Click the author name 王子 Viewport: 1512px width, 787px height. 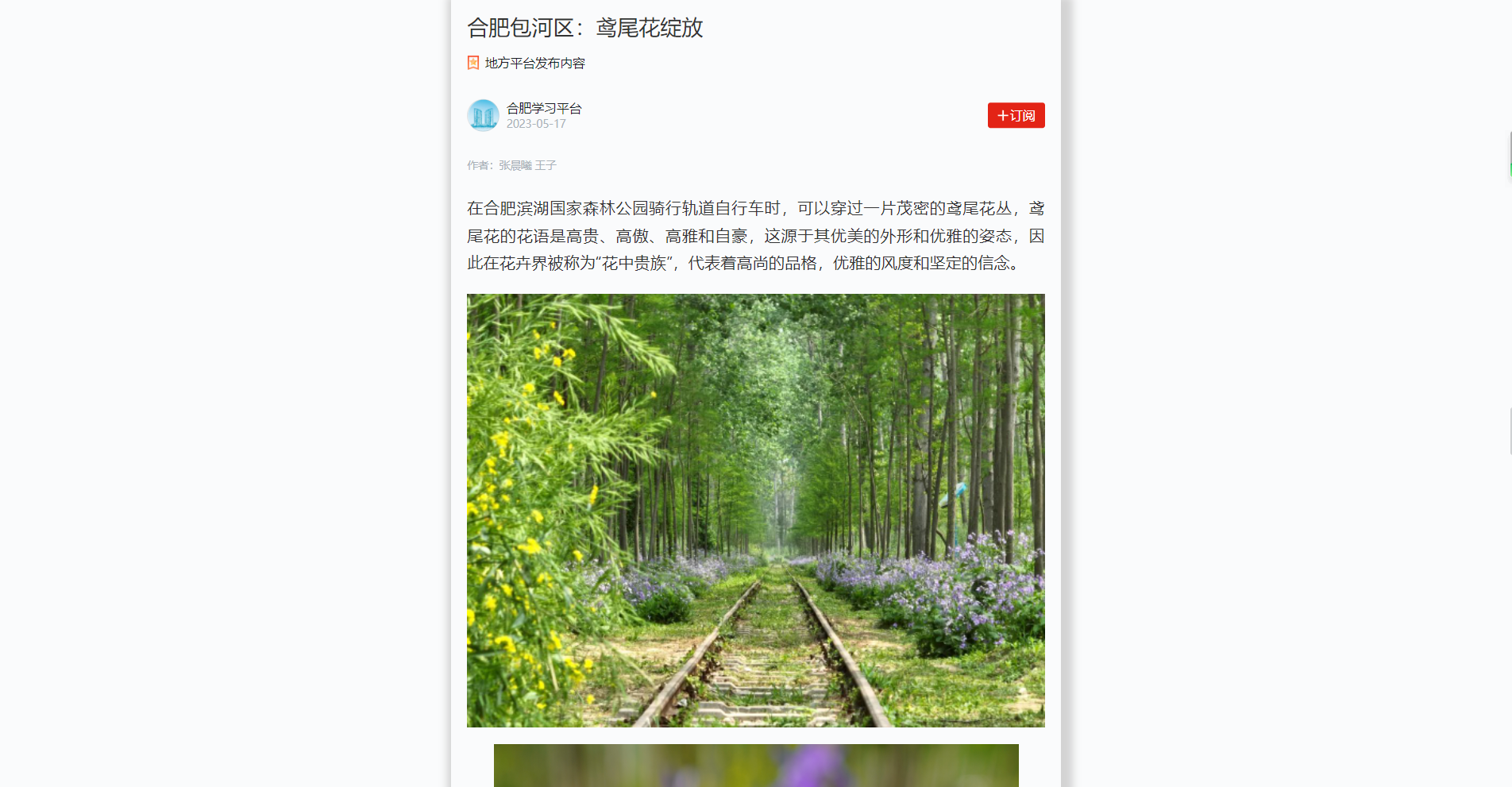[x=546, y=165]
